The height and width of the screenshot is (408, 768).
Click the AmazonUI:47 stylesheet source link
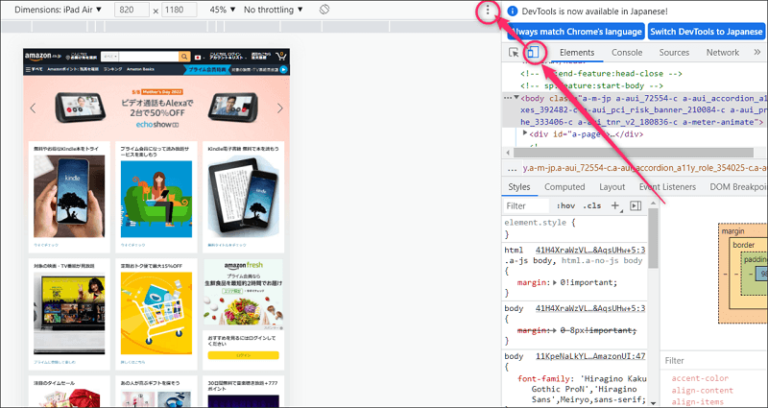(x=590, y=356)
